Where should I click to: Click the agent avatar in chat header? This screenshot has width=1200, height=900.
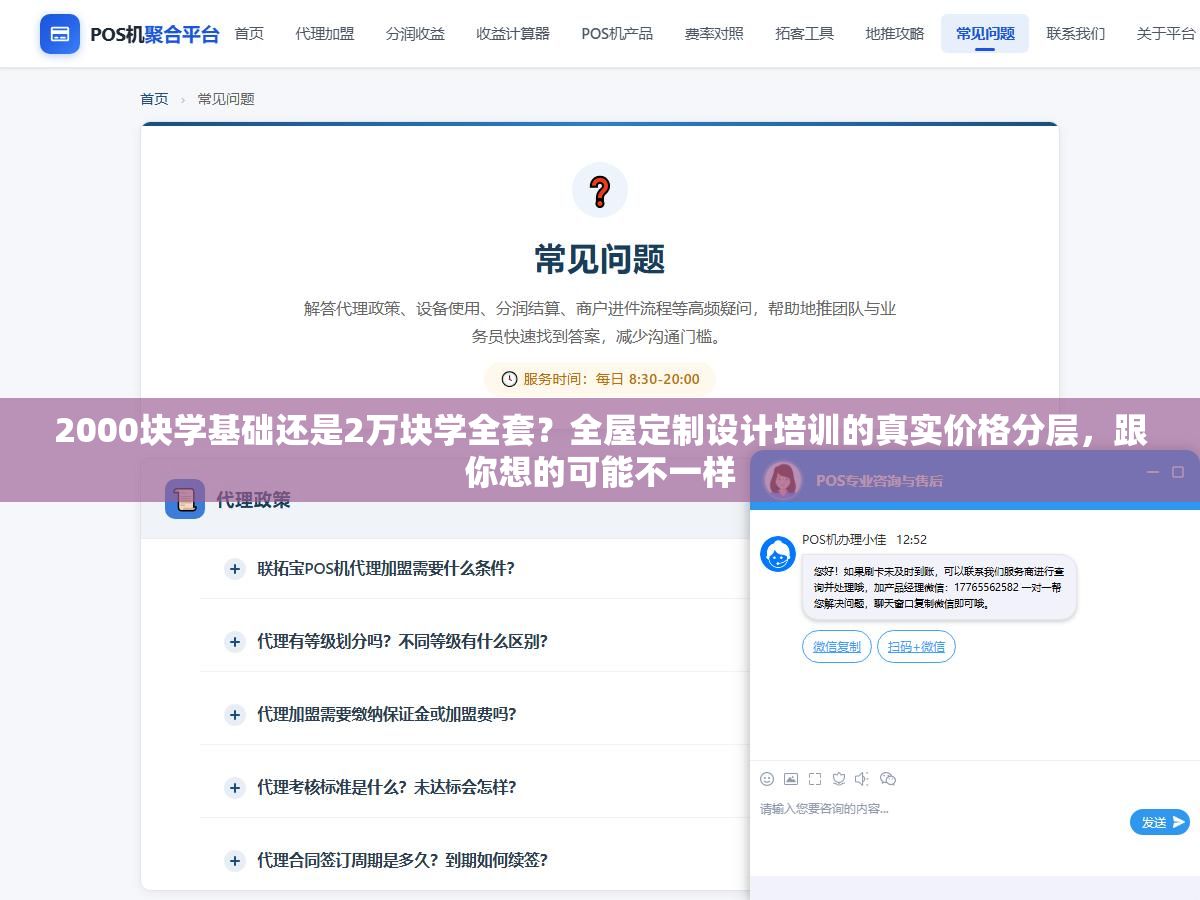(783, 480)
